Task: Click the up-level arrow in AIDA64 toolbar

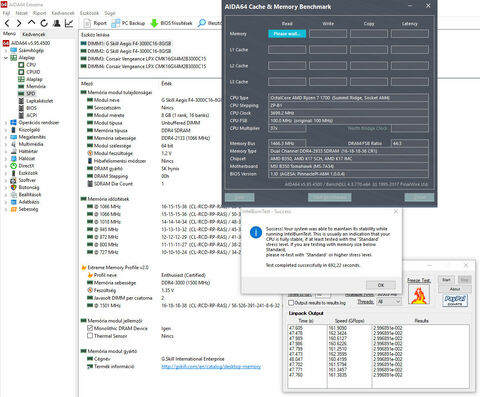Action: 31,23
